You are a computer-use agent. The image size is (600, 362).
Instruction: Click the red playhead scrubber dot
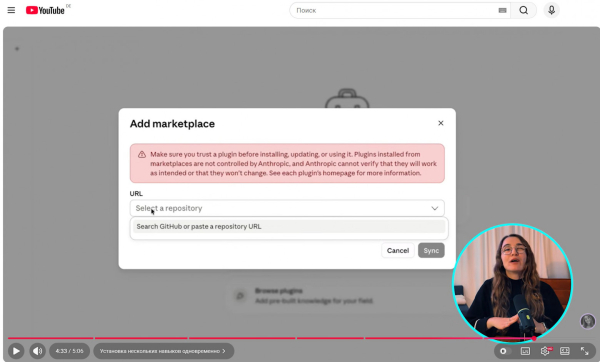(534, 338)
